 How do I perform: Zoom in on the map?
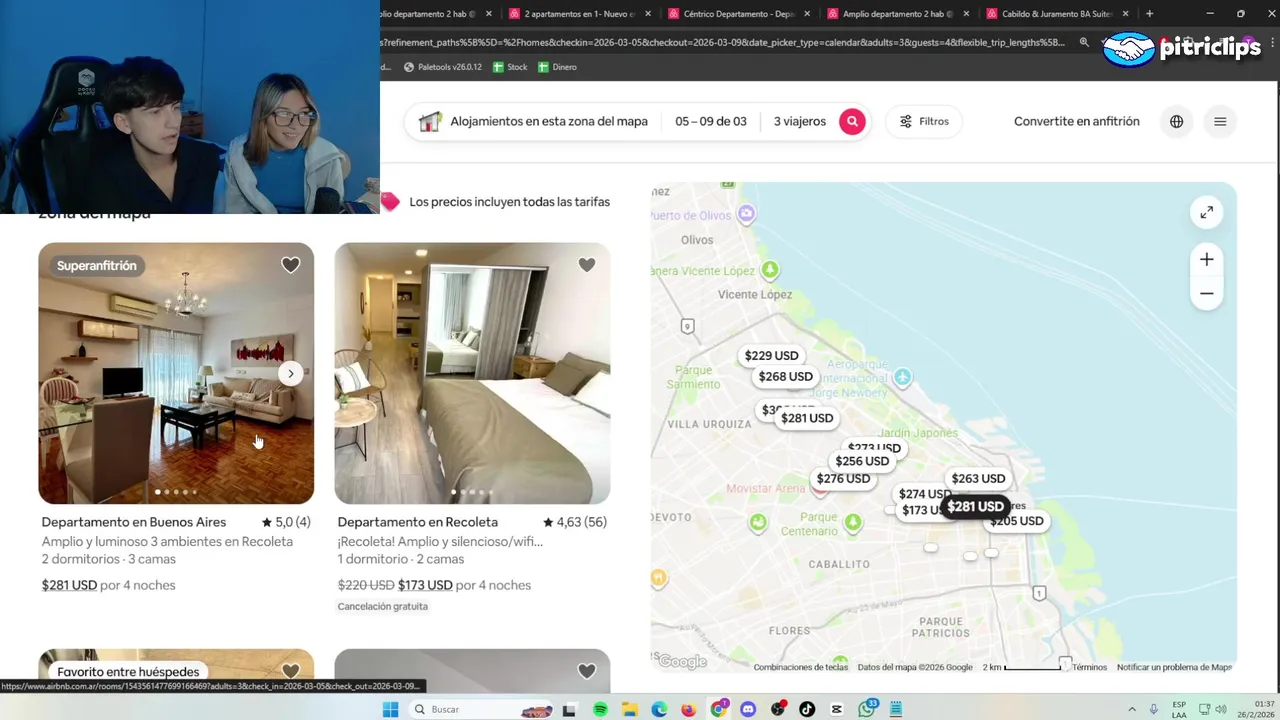(1207, 260)
